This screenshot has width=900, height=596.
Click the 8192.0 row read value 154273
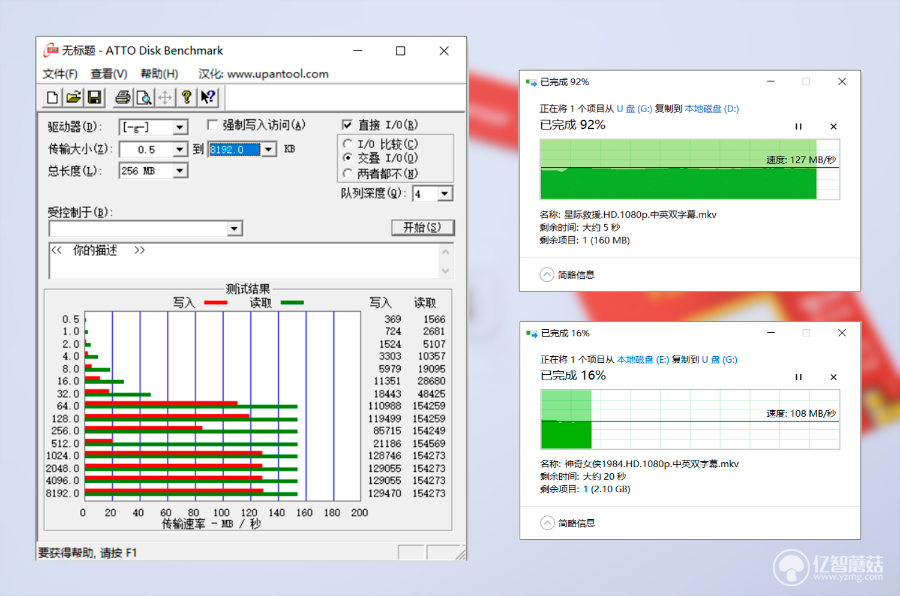click(x=429, y=493)
